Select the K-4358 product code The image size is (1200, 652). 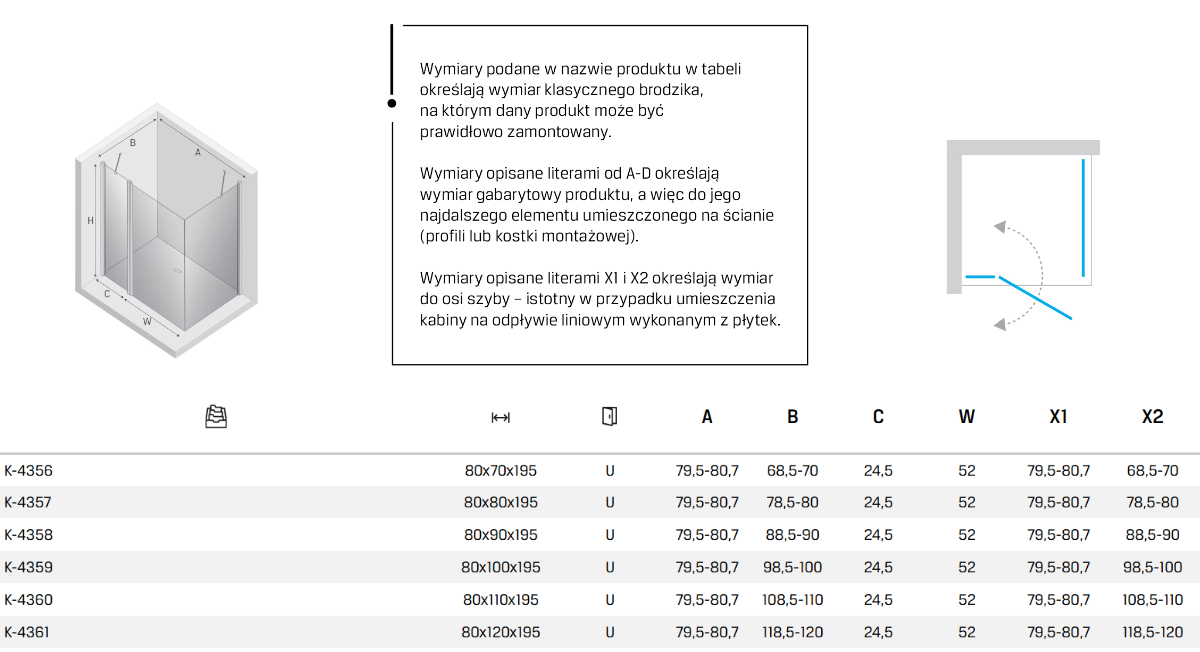[28, 535]
